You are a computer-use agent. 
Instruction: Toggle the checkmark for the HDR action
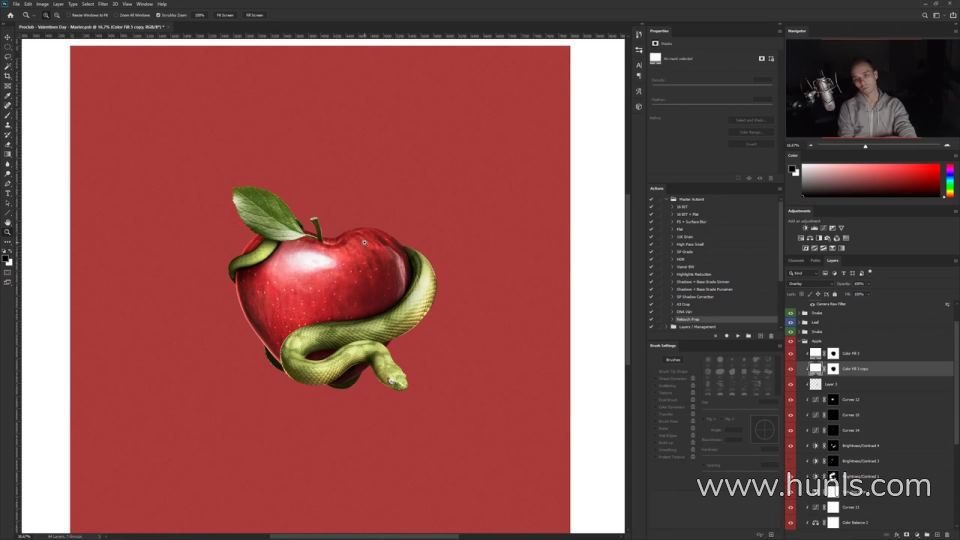tap(651, 260)
